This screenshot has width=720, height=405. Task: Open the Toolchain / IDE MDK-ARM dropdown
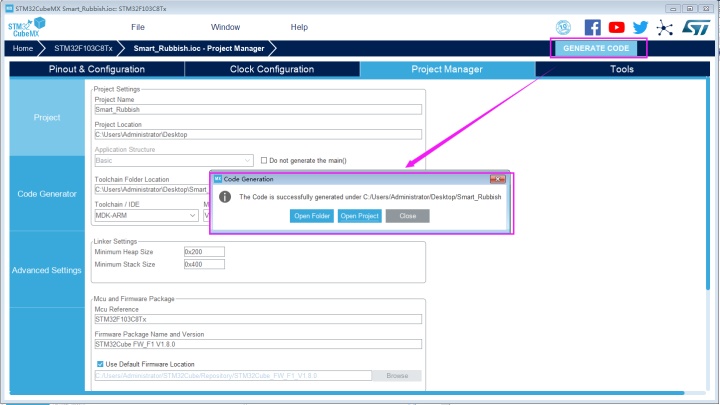point(146,215)
